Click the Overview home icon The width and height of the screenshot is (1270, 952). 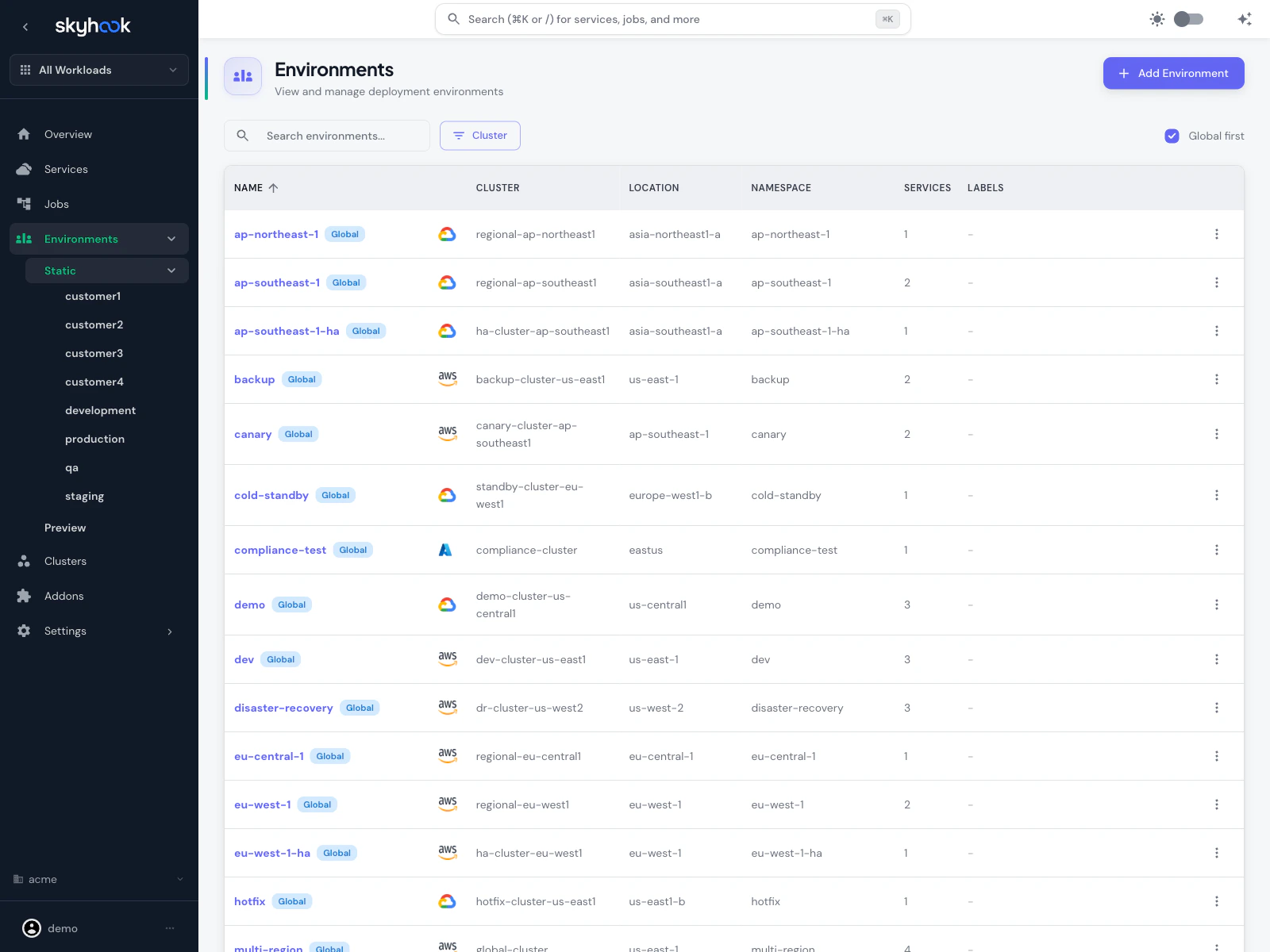[x=24, y=134]
